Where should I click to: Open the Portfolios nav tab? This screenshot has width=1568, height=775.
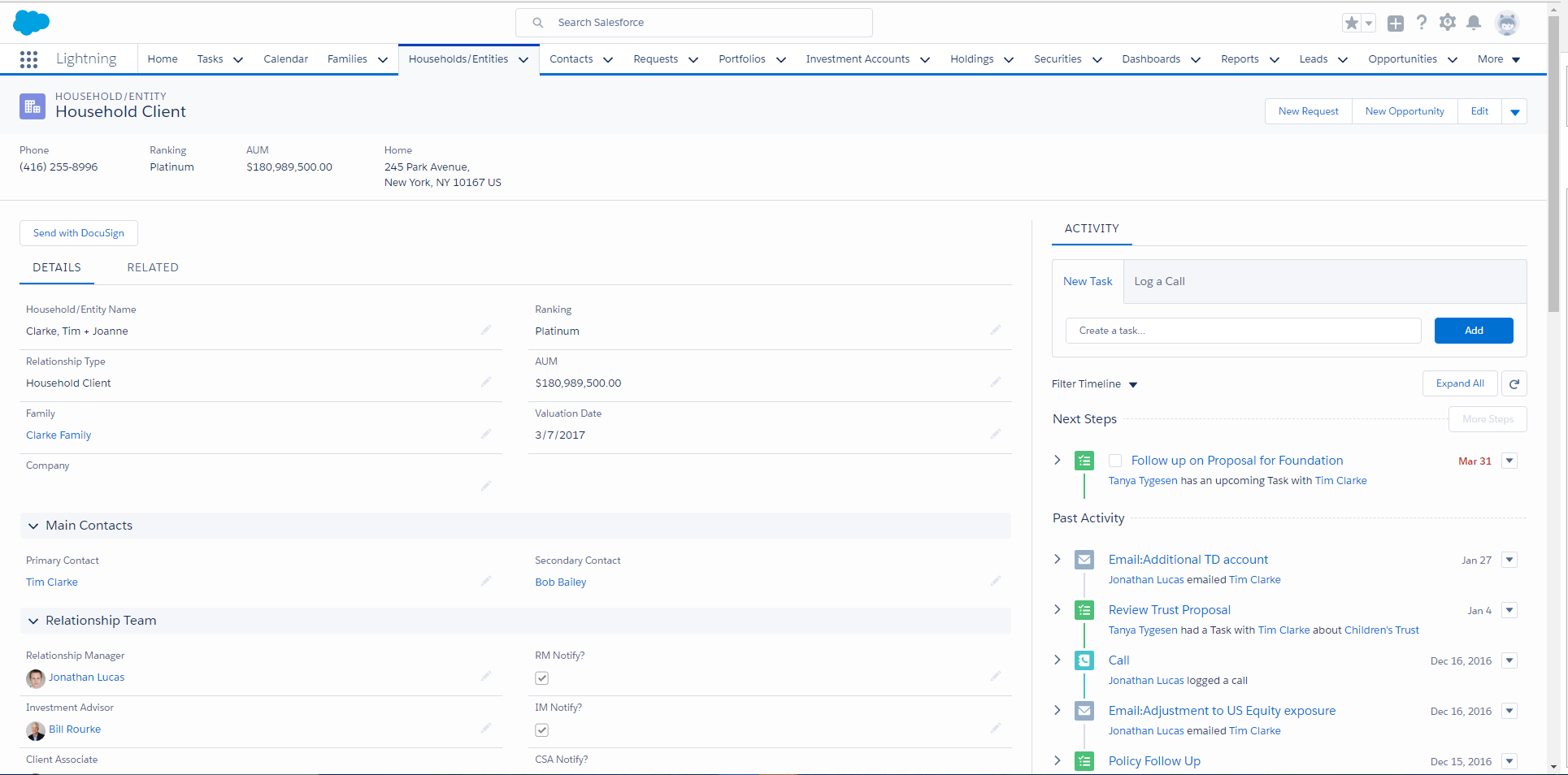[x=741, y=59]
